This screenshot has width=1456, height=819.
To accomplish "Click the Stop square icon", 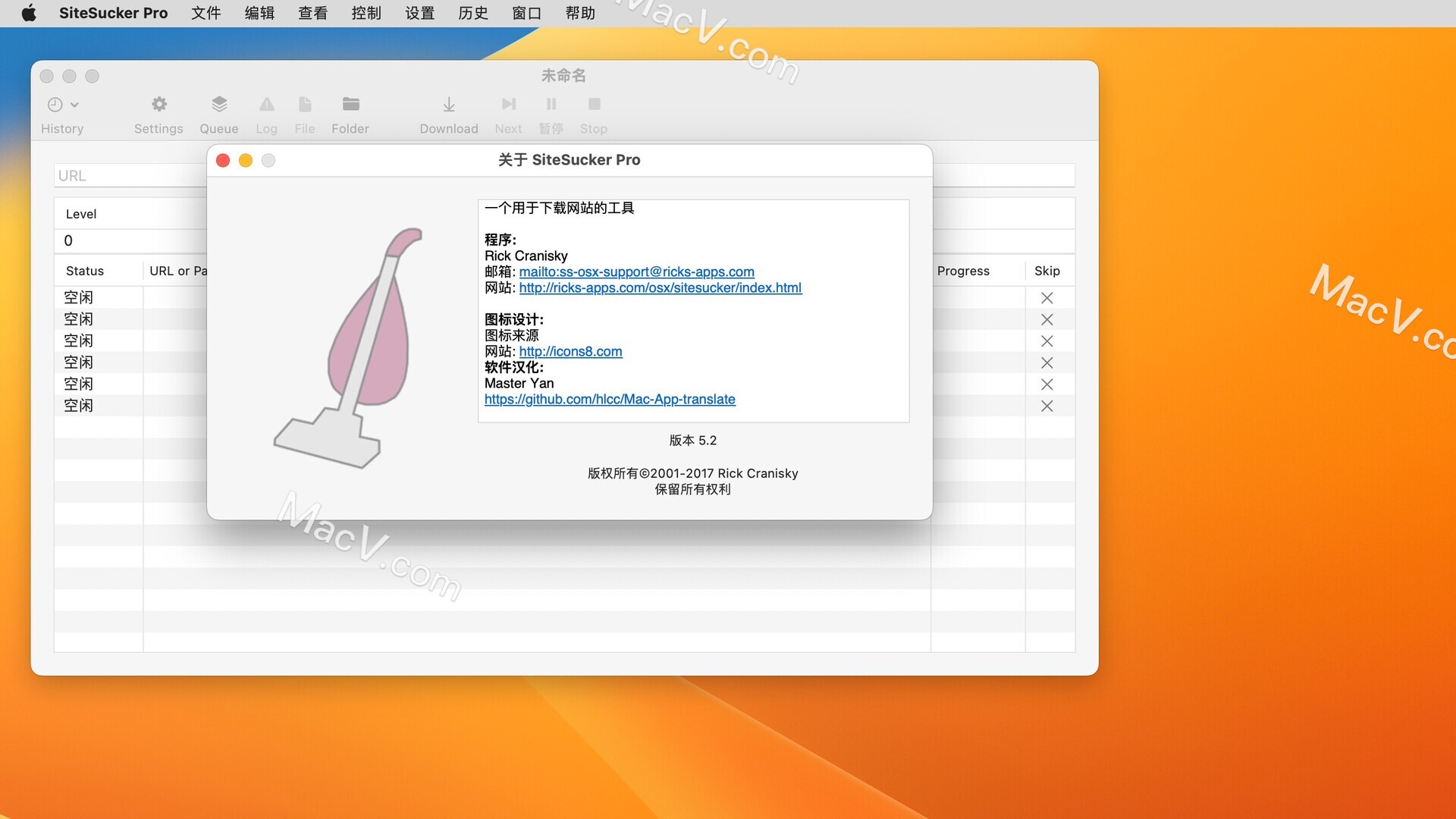I will click(594, 104).
